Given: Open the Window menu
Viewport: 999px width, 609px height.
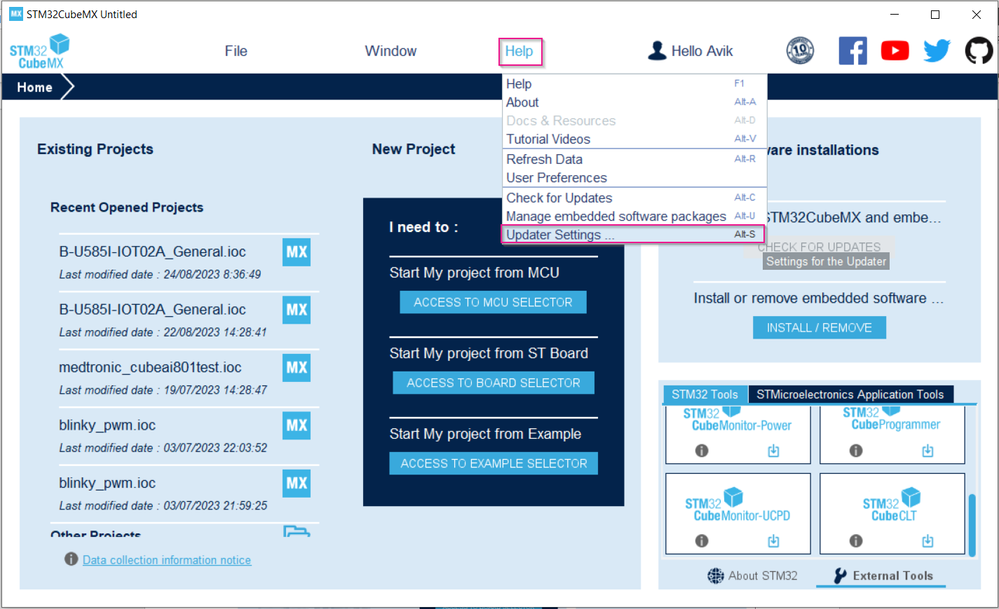Looking at the screenshot, I should (391, 51).
